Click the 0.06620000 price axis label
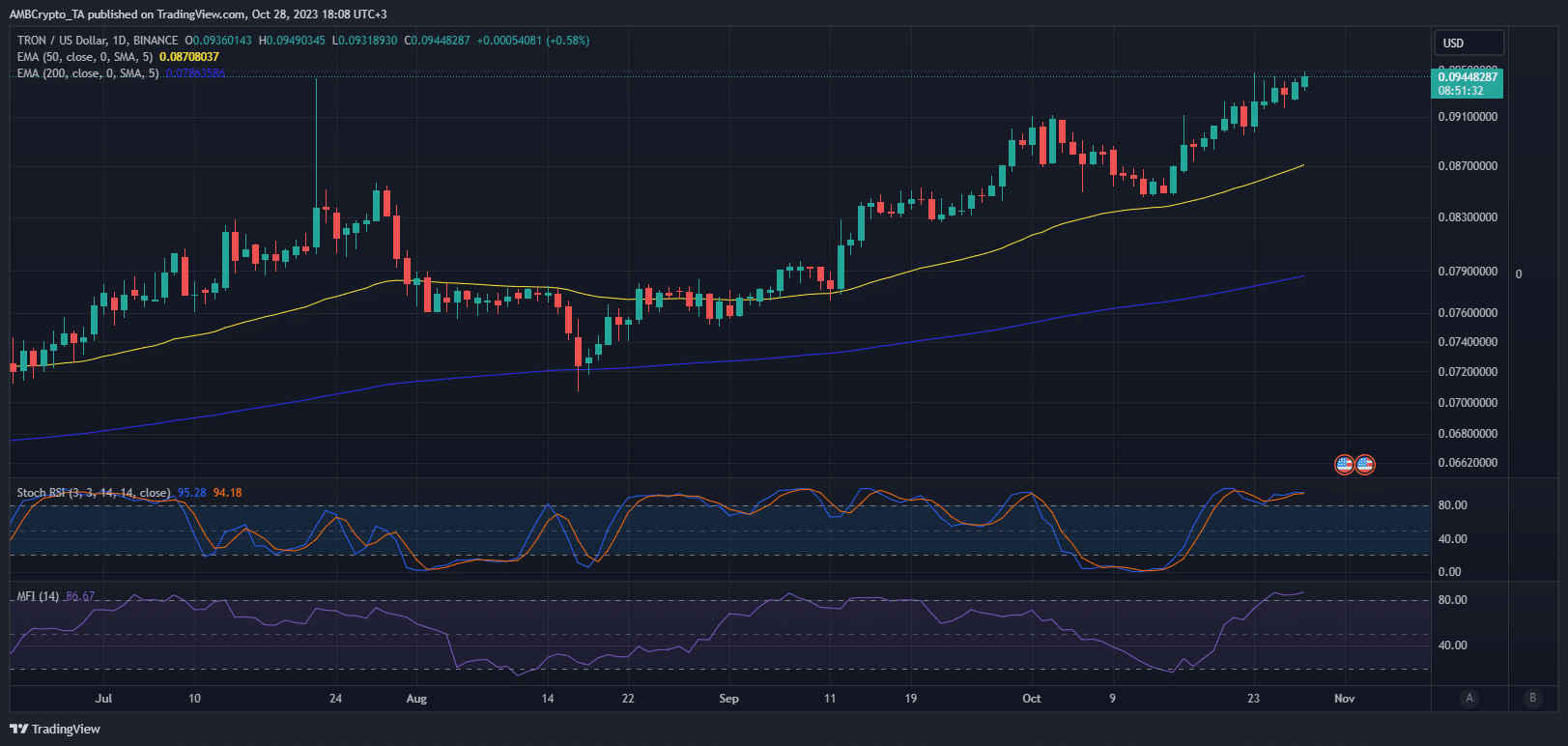 (1468, 463)
